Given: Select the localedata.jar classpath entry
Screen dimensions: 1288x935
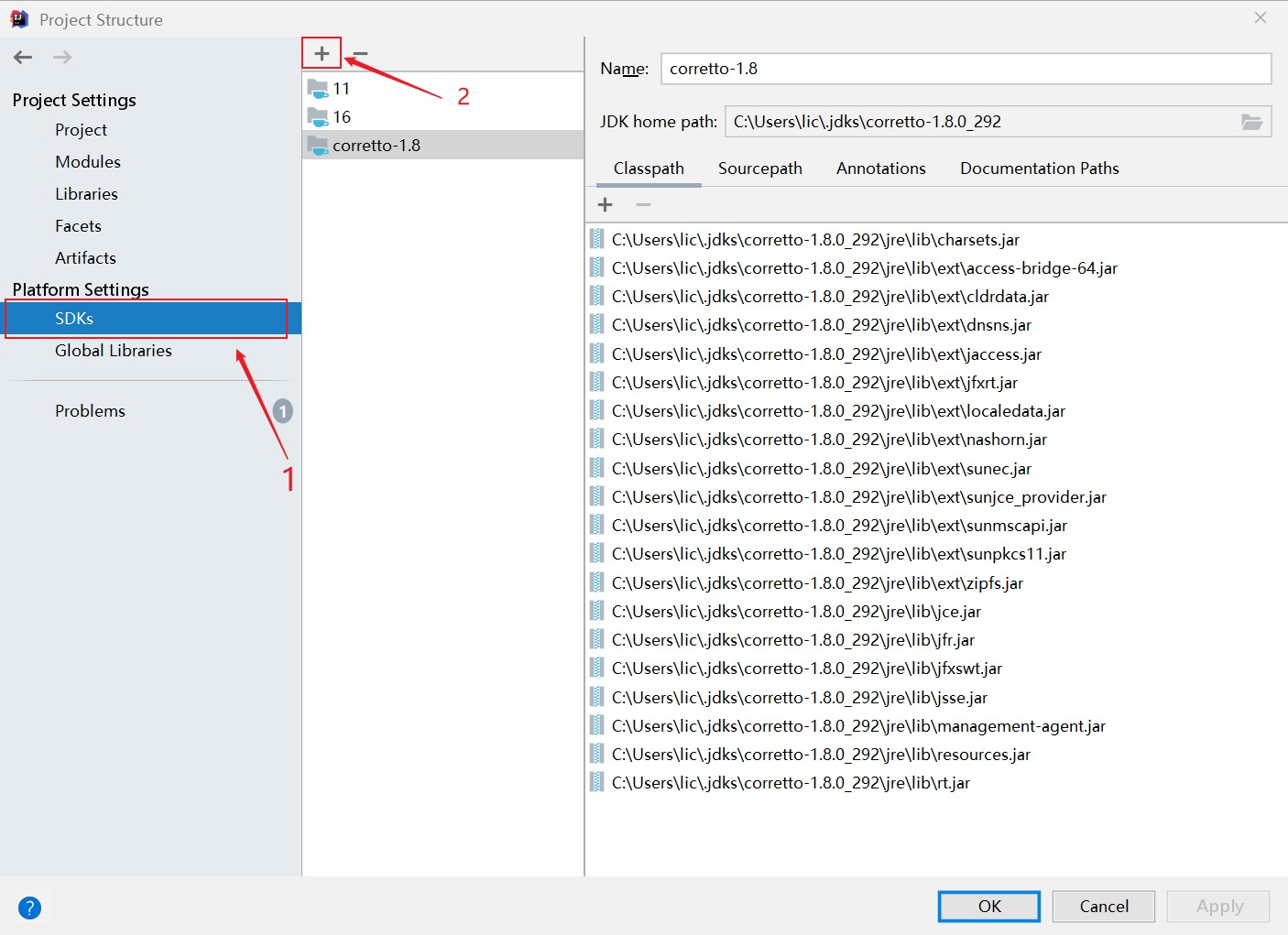Looking at the screenshot, I should (x=936, y=411).
